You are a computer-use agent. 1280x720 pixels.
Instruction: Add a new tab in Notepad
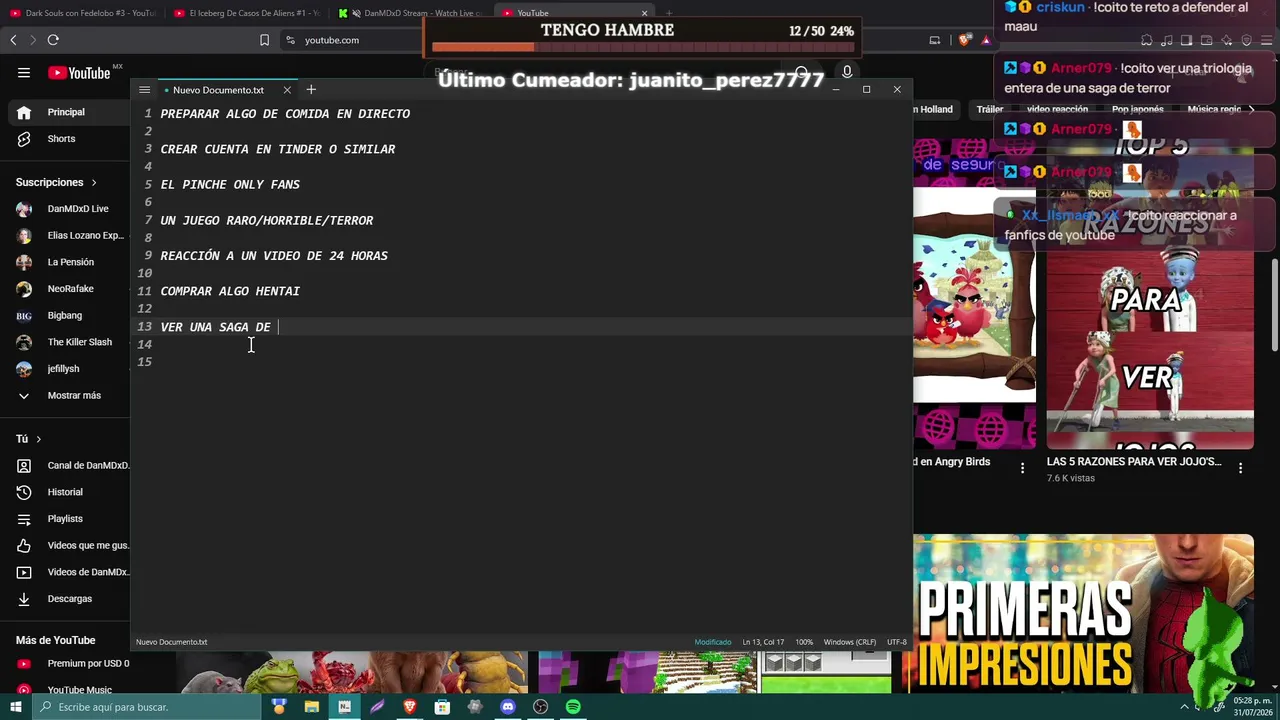point(311,90)
